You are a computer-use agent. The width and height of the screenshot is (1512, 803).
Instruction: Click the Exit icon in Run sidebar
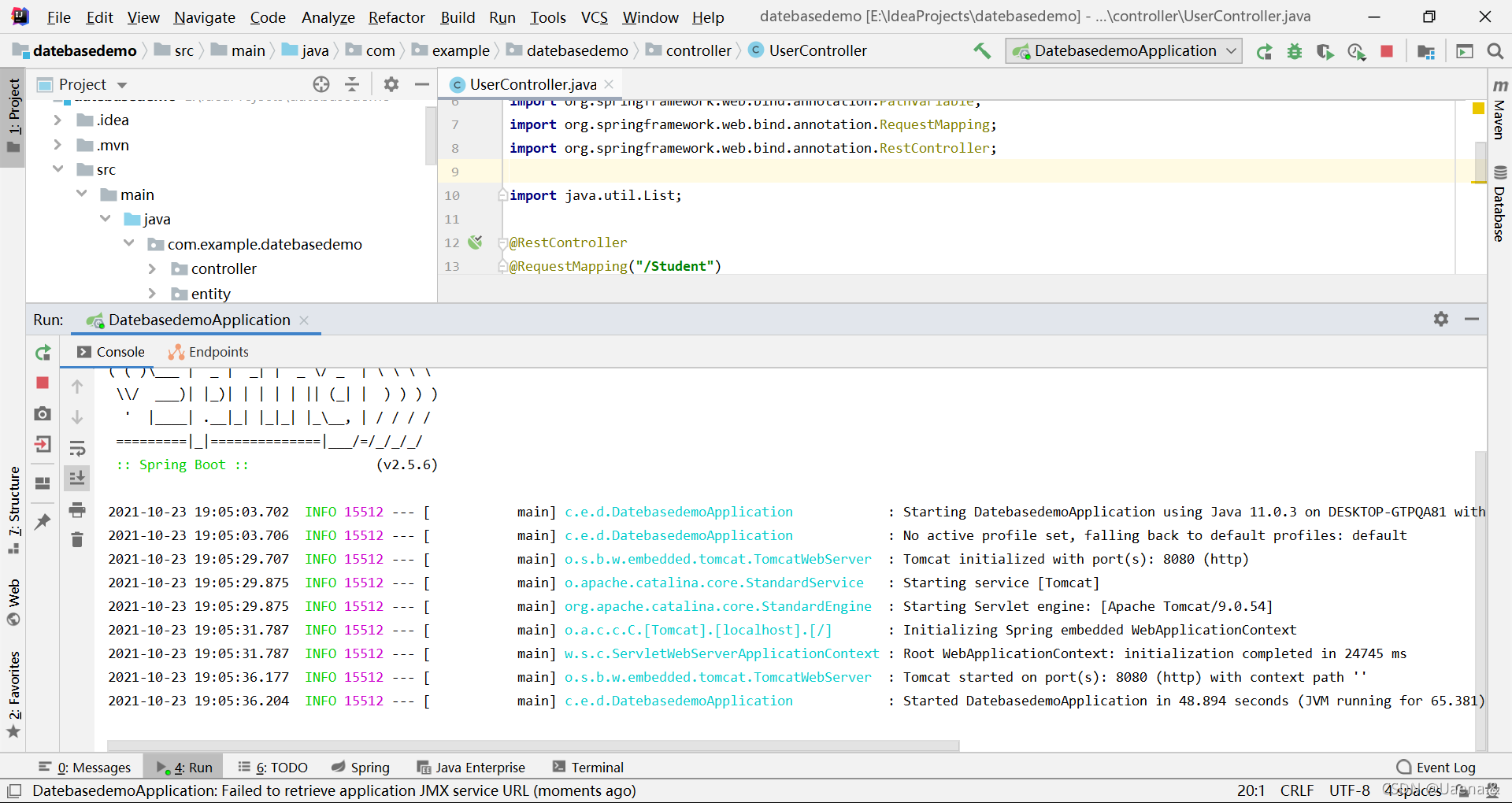click(43, 444)
